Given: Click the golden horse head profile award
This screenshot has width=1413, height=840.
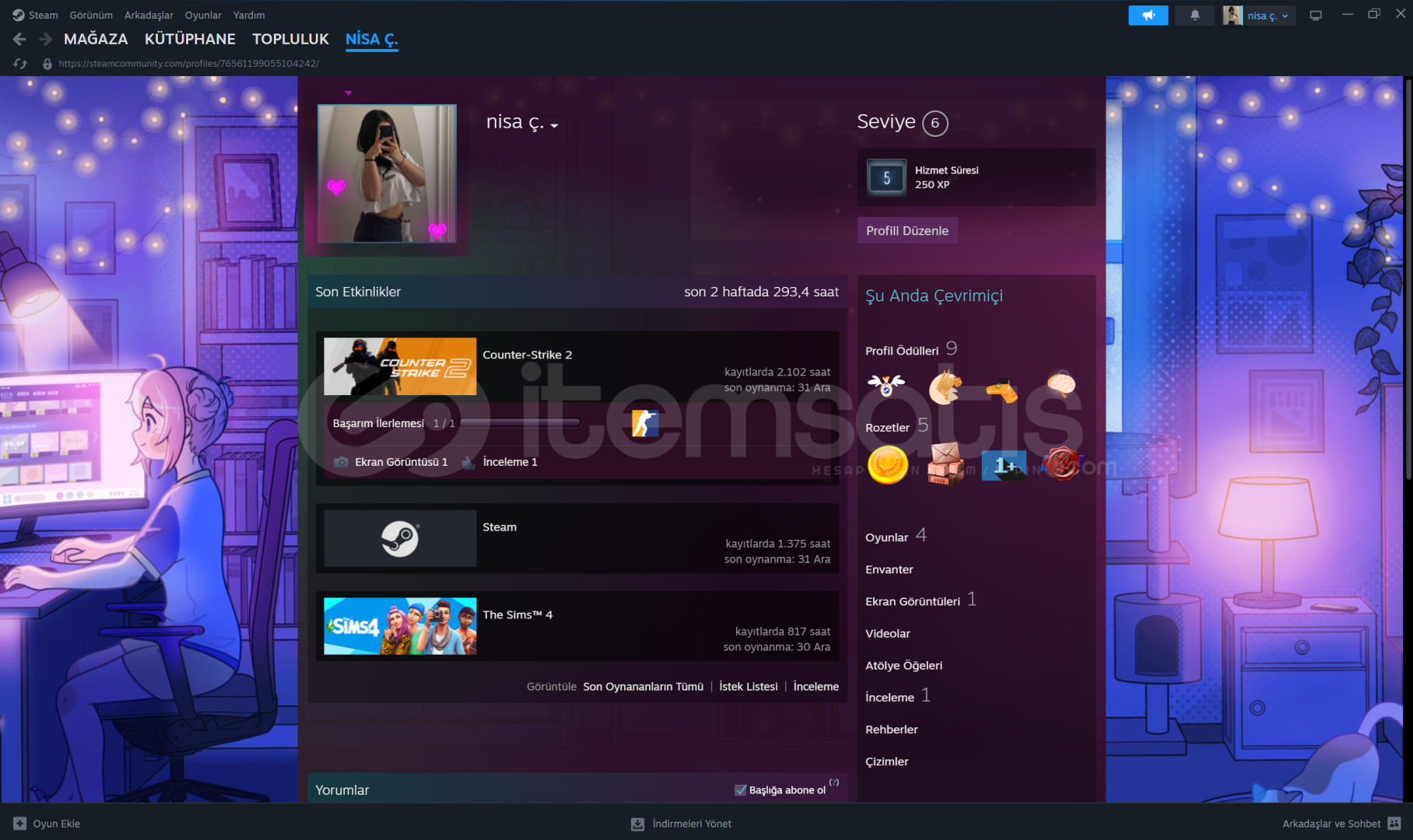Looking at the screenshot, I should pos(945,386).
